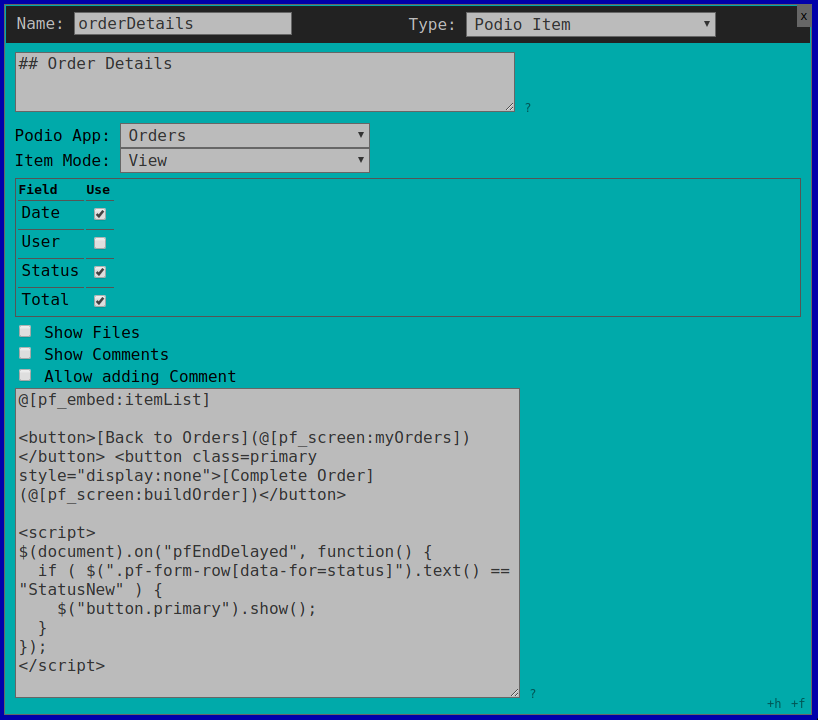
Task: Click the Allow adding Comment label
Action: [x=140, y=376]
